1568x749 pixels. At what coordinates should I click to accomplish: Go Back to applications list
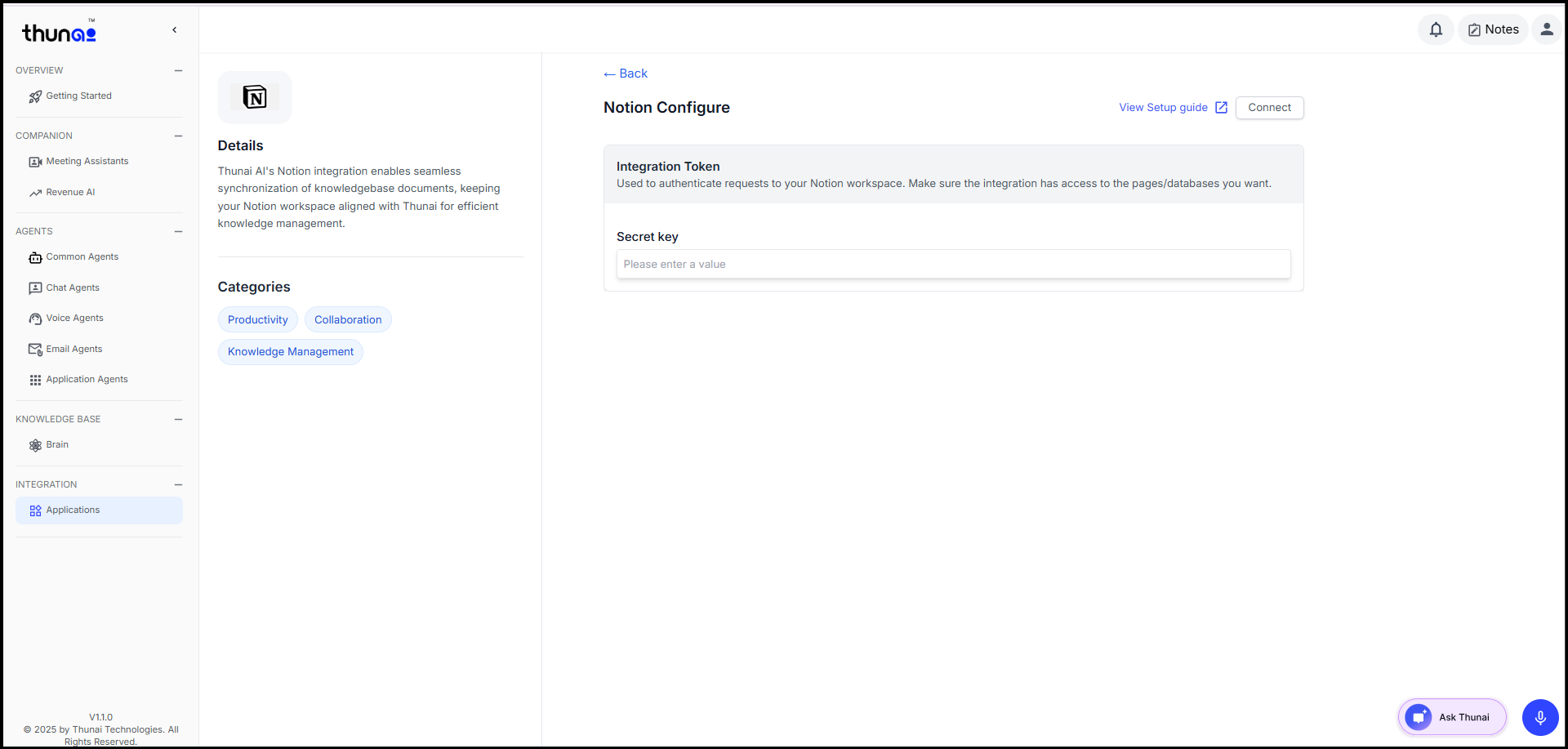tap(626, 74)
